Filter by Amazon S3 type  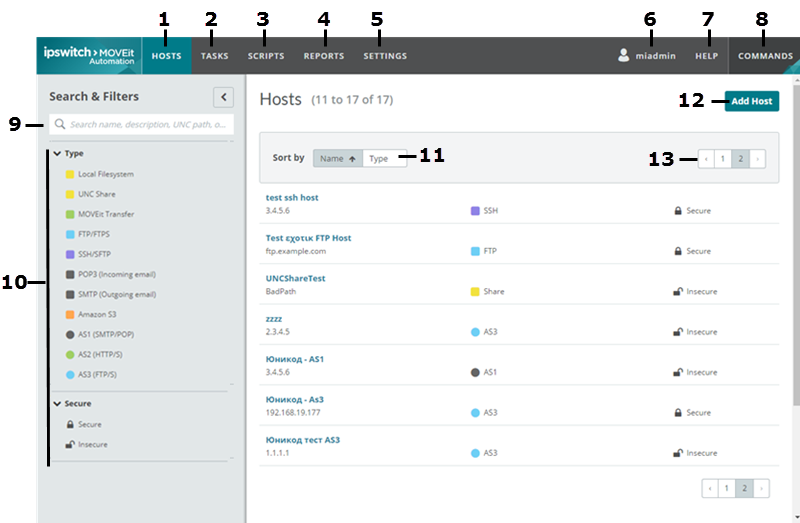pos(91,314)
